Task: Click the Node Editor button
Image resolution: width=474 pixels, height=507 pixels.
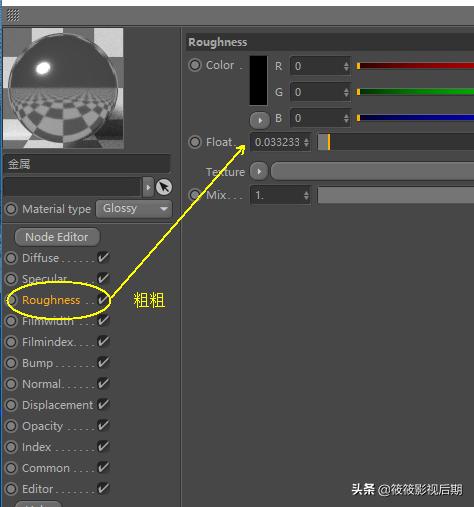Action: click(57, 237)
